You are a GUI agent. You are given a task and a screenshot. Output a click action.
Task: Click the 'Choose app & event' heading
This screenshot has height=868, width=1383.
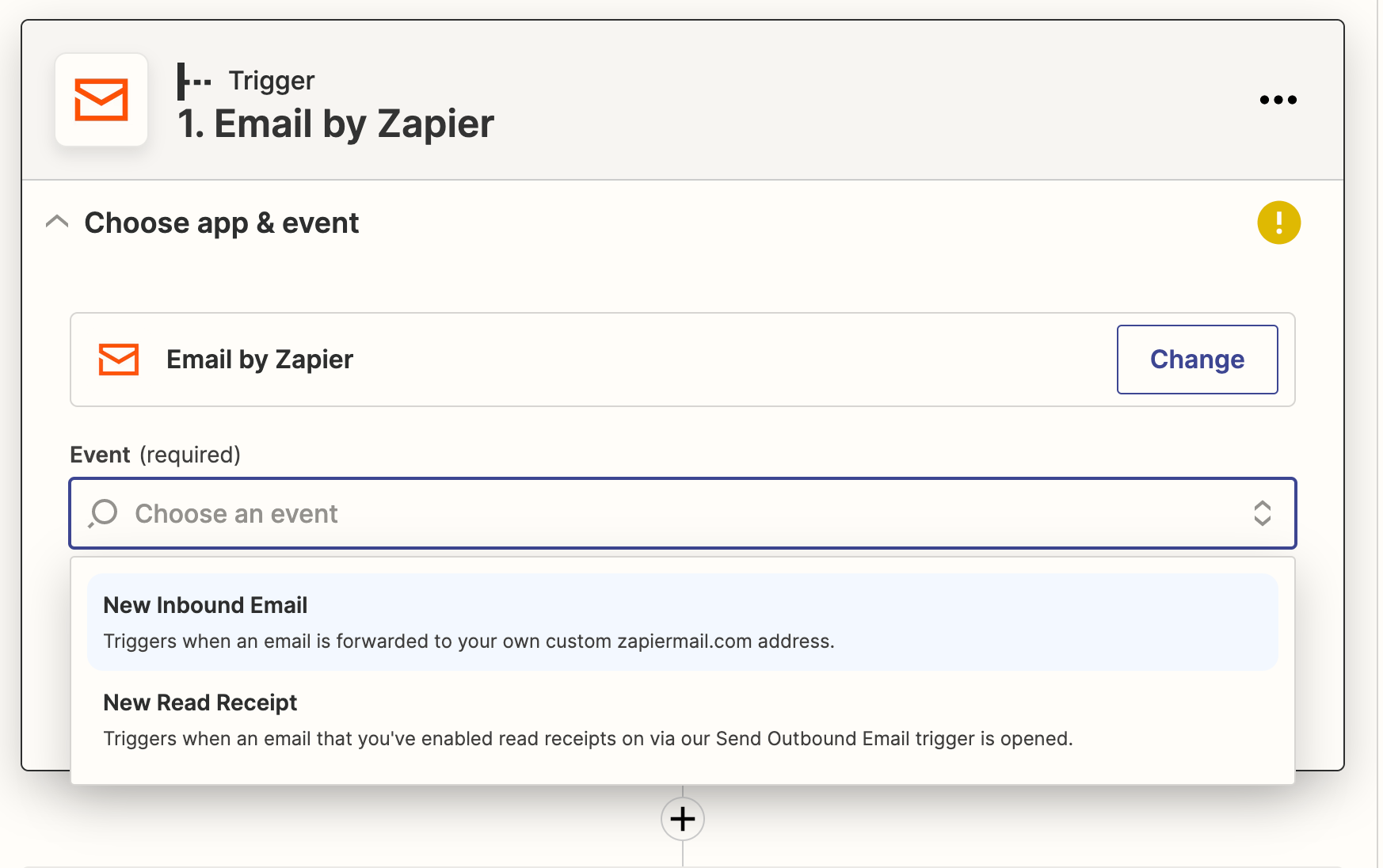(x=222, y=223)
